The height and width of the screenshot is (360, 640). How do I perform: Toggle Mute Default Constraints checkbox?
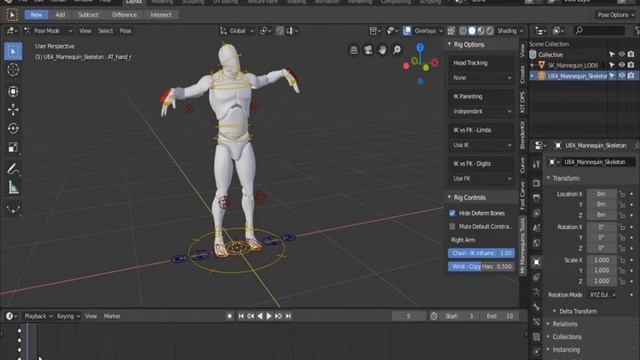click(x=452, y=226)
